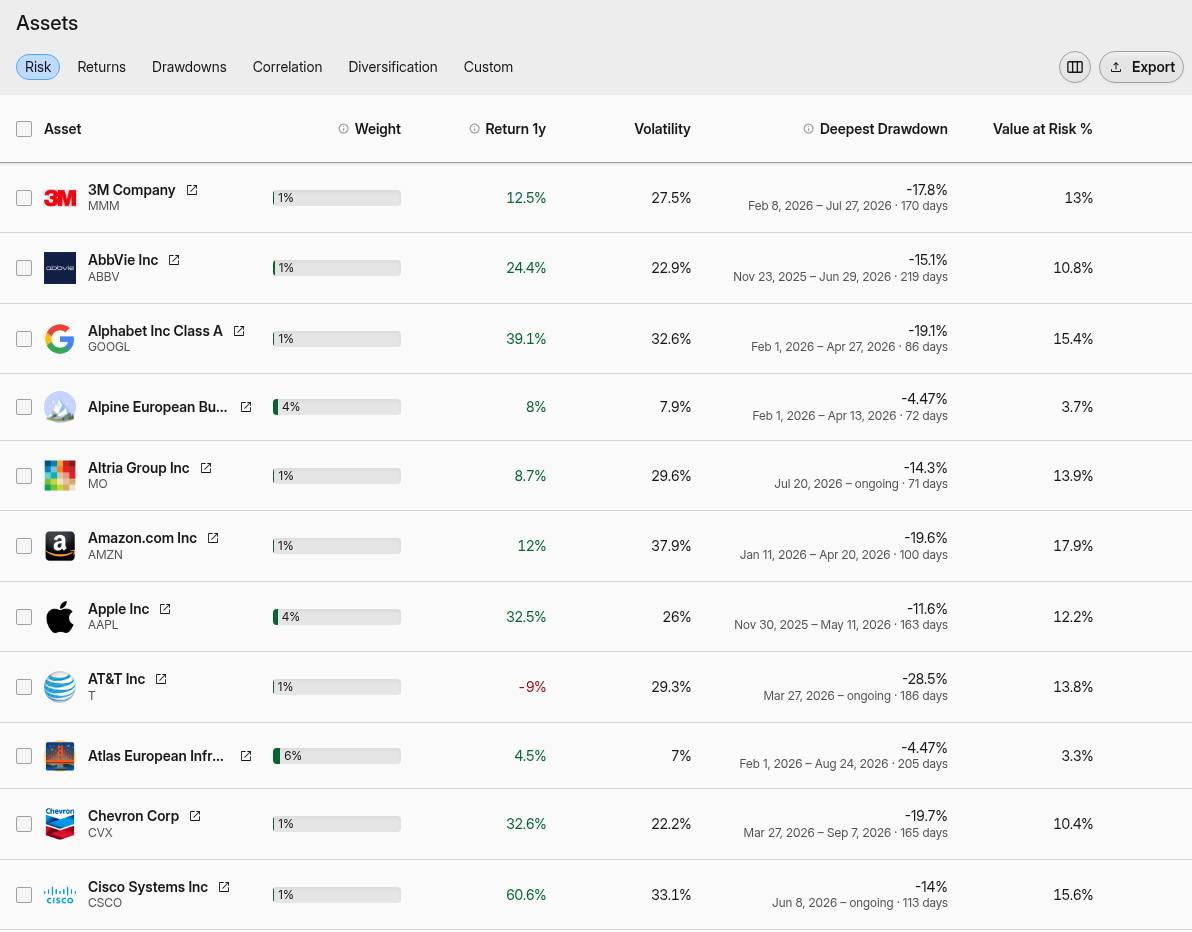Click the Apple Inc 4% weight bar

tap(337, 617)
